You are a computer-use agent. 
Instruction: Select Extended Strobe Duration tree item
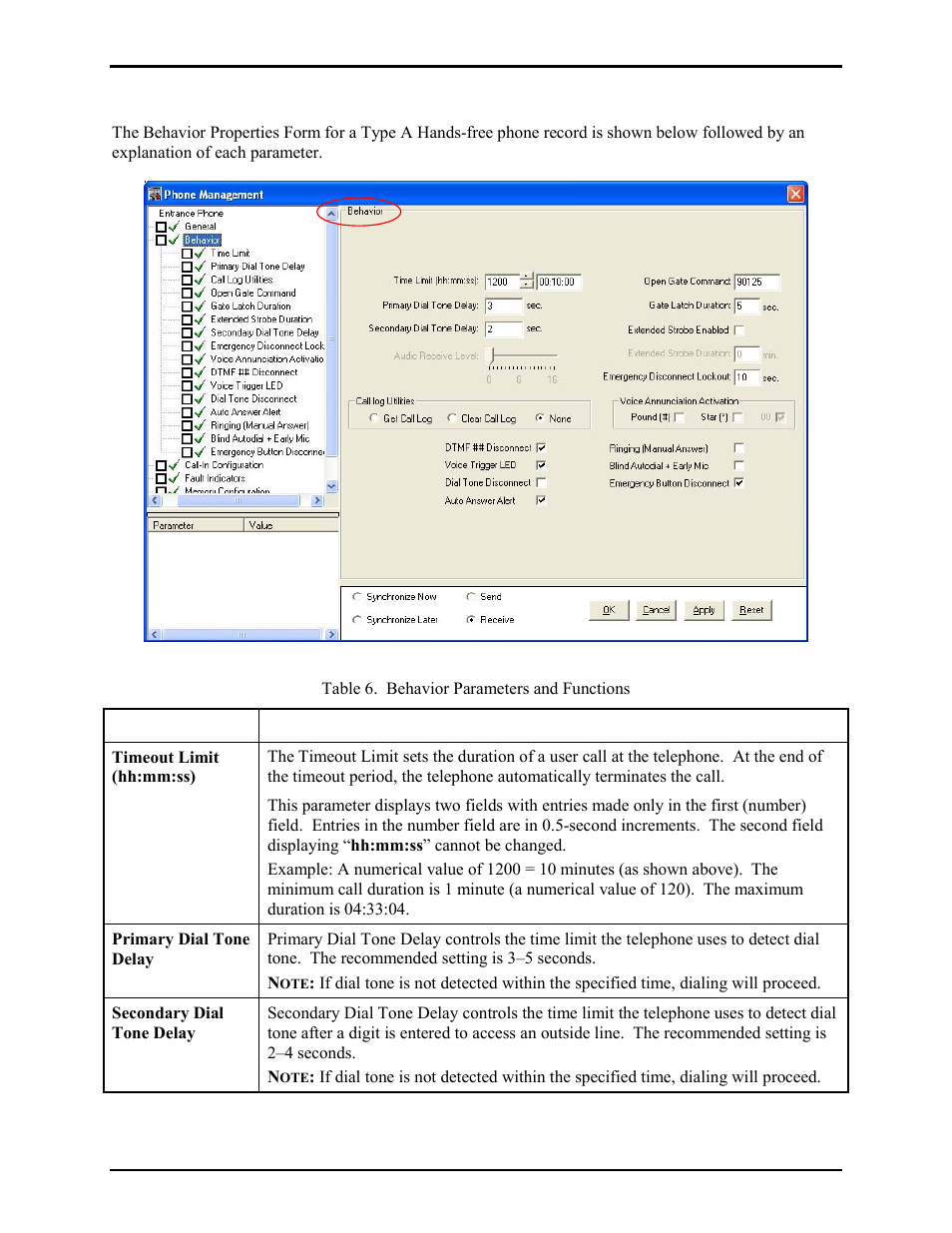[x=261, y=319]
